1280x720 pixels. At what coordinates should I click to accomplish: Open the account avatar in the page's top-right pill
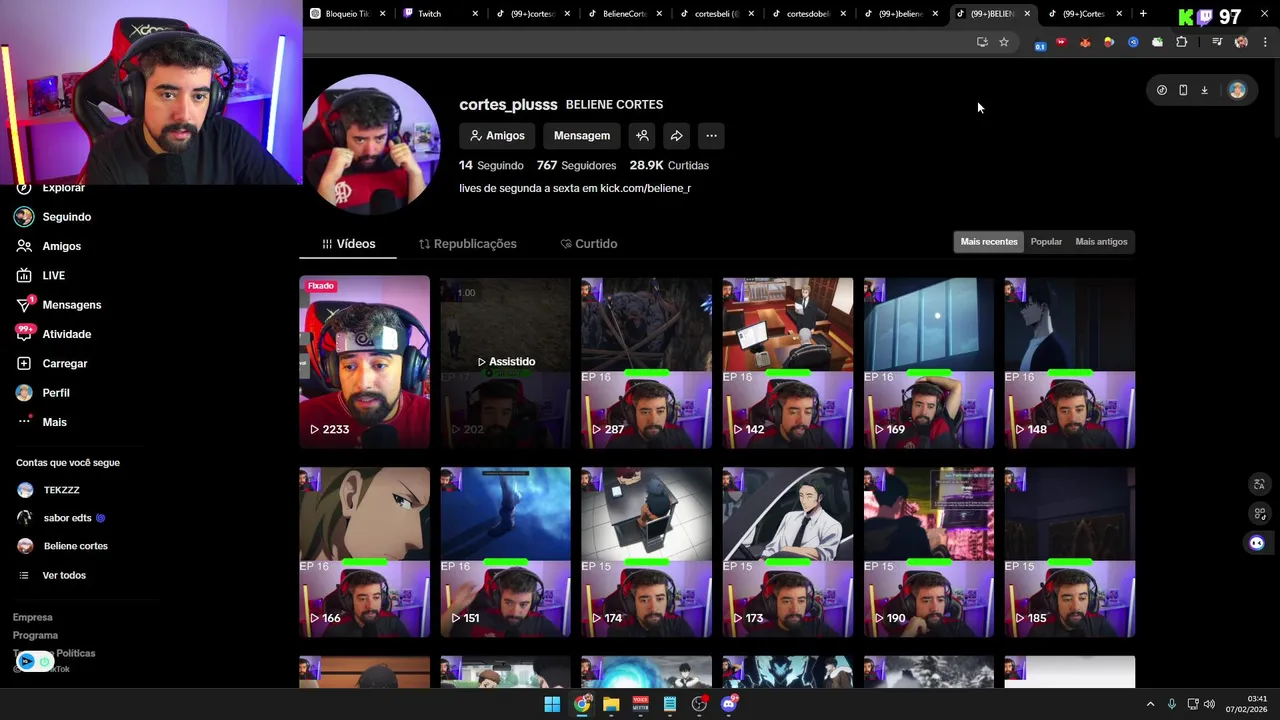(x=1237, y=90)
